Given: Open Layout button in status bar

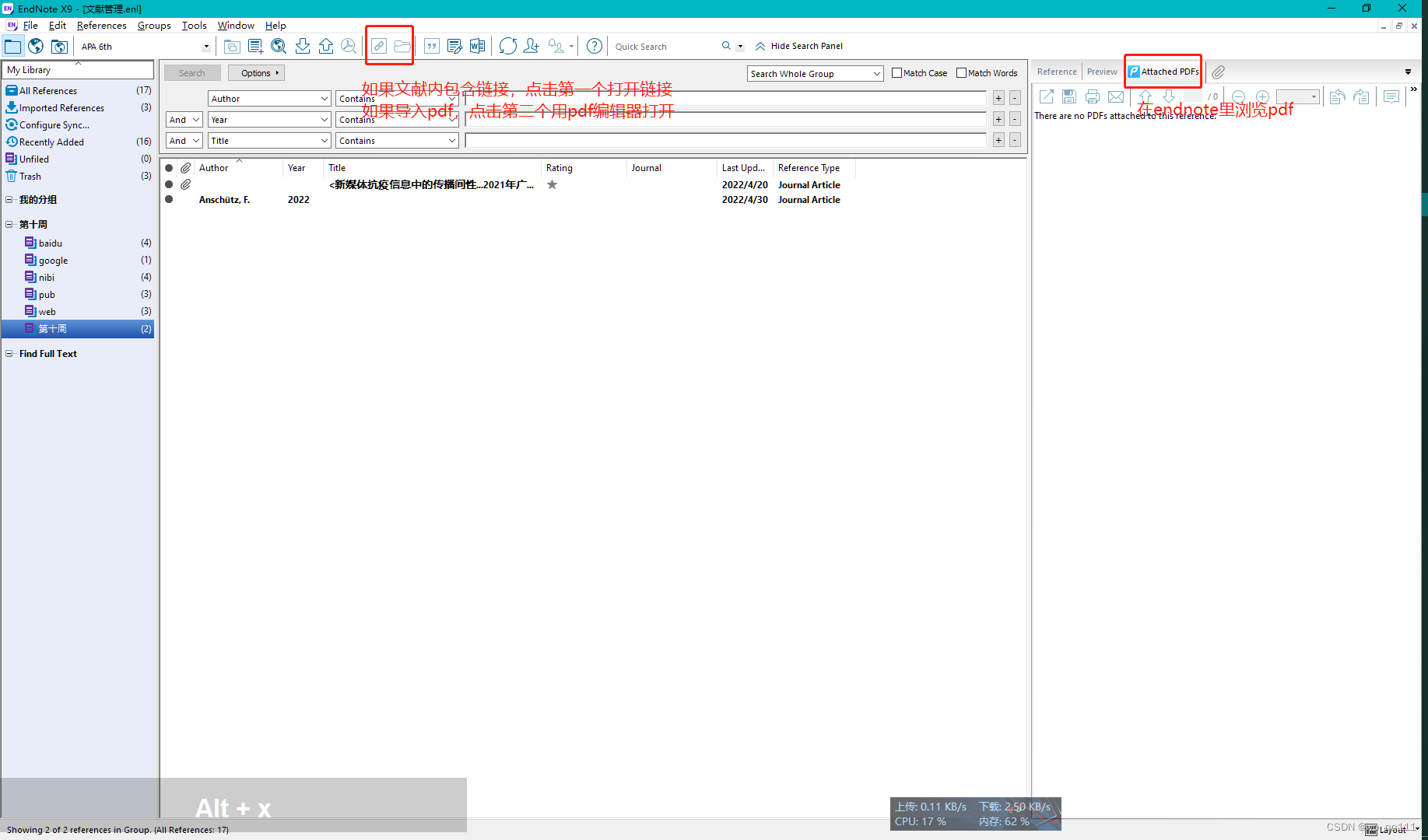Looking at the screenshot, I should pyautogui.click(x=1392, y=830).
